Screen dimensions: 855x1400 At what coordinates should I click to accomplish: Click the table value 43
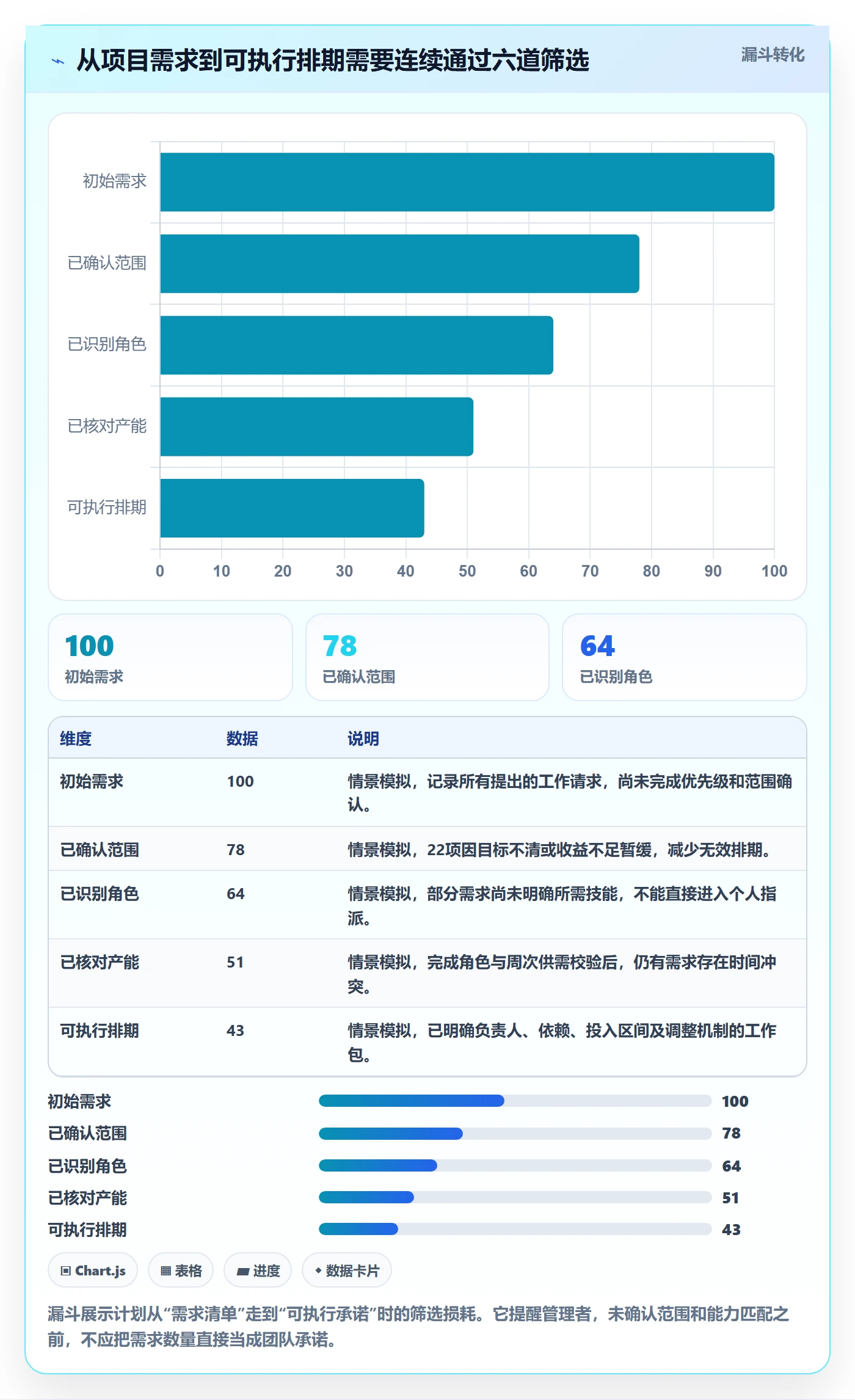click(235, 1030)
